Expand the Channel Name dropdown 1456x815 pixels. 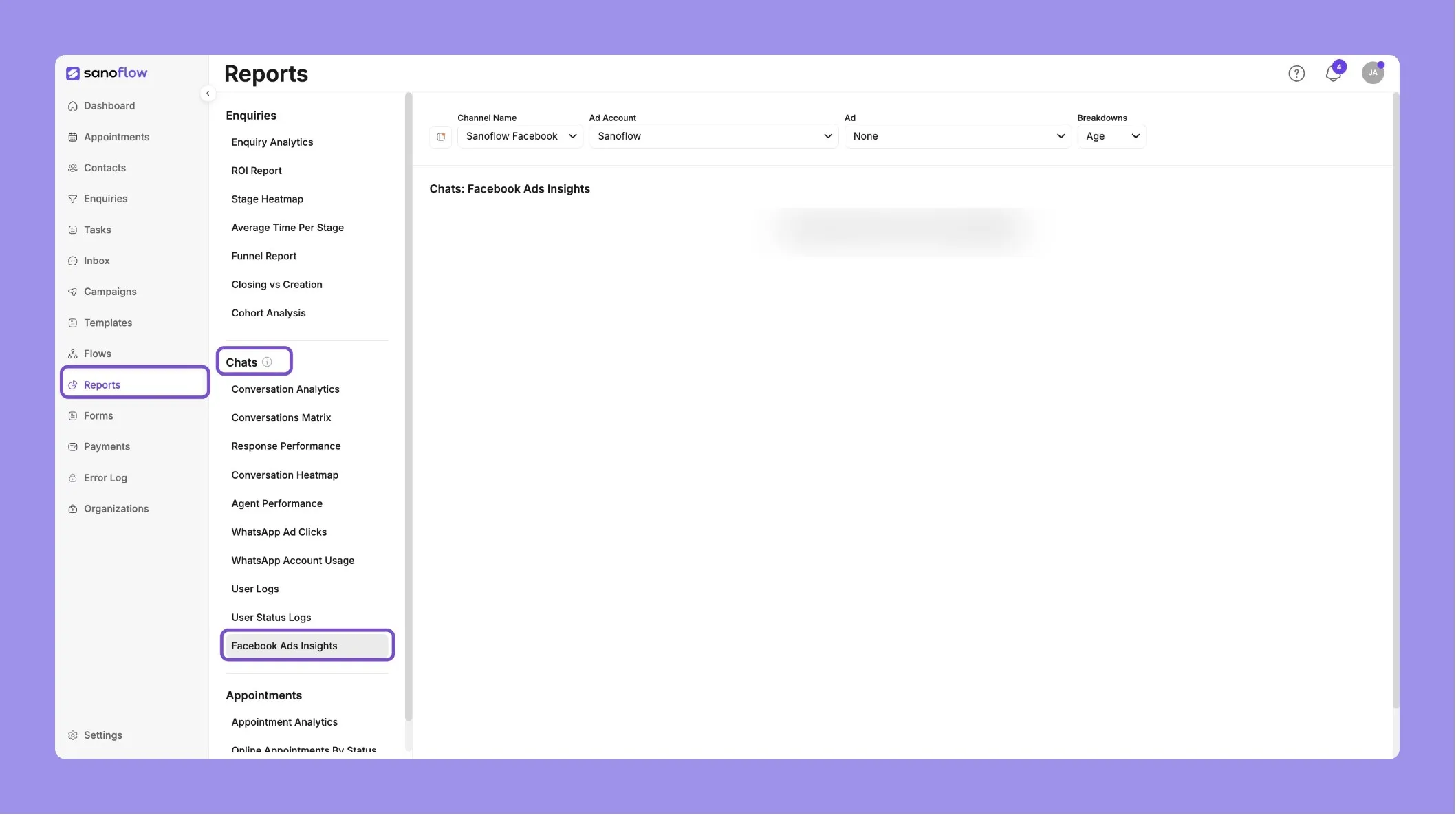(x=521, y=136)
